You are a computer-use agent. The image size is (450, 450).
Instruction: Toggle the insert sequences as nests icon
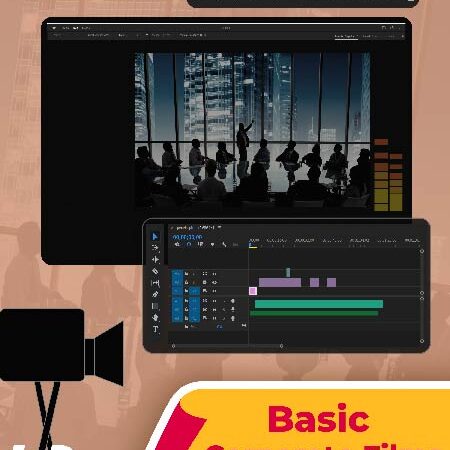(x=177, y=244)
